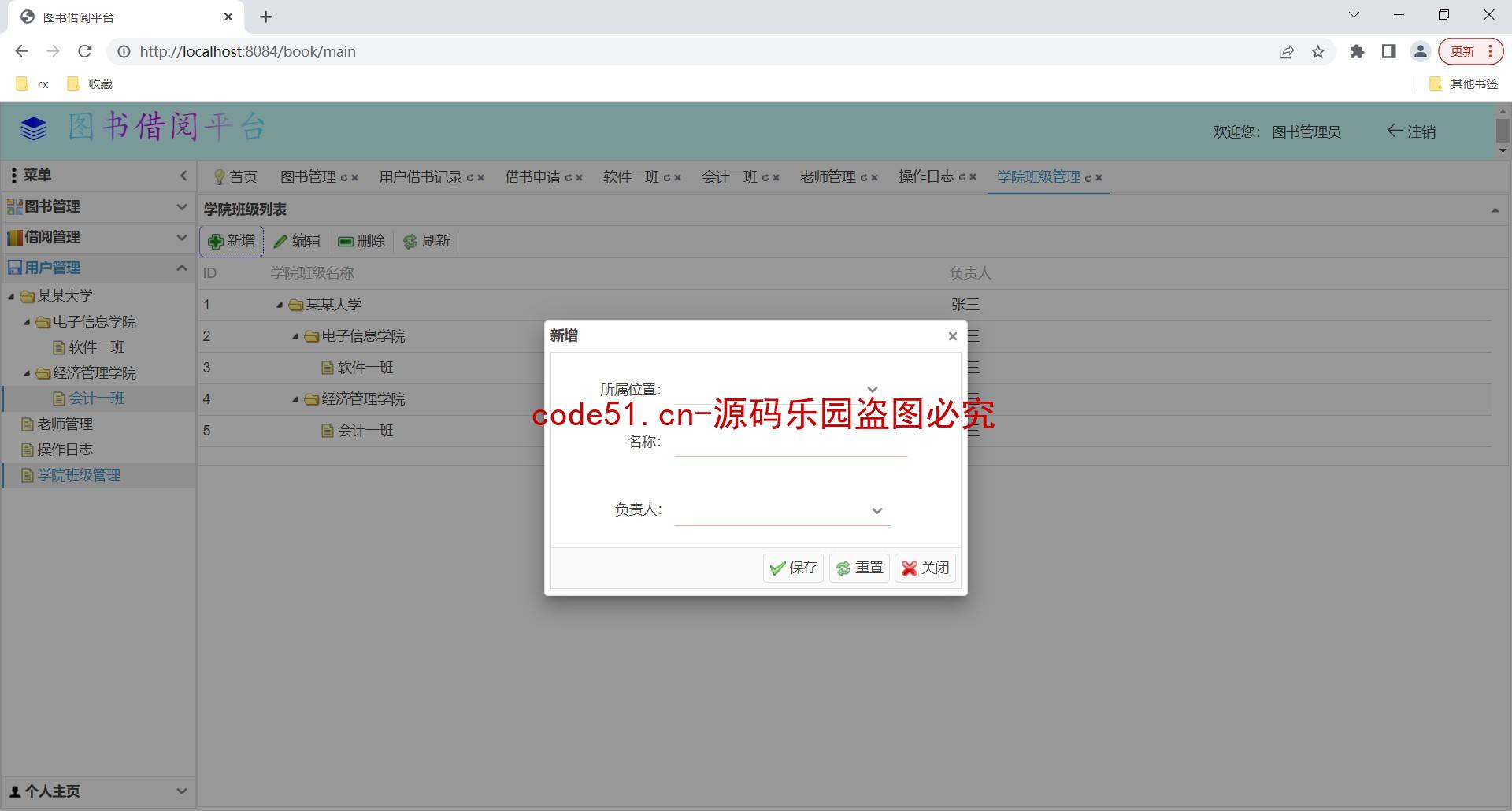Click the platform logo layers icon
The image size is (1512, 811).
coord(34,128)
